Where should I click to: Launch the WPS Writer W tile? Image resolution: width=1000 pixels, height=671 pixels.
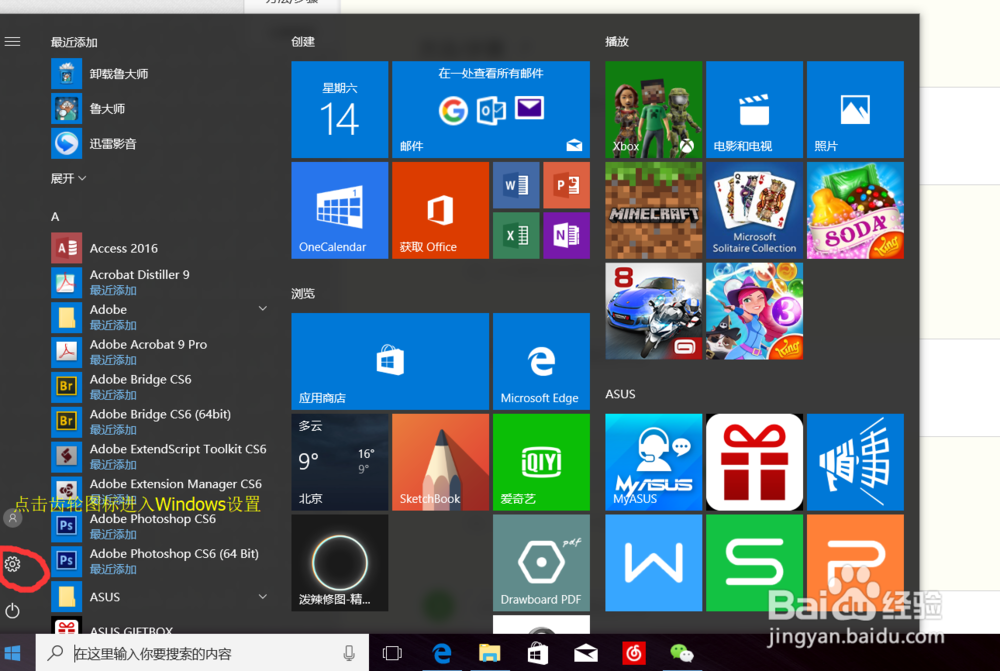pos(653,563)
